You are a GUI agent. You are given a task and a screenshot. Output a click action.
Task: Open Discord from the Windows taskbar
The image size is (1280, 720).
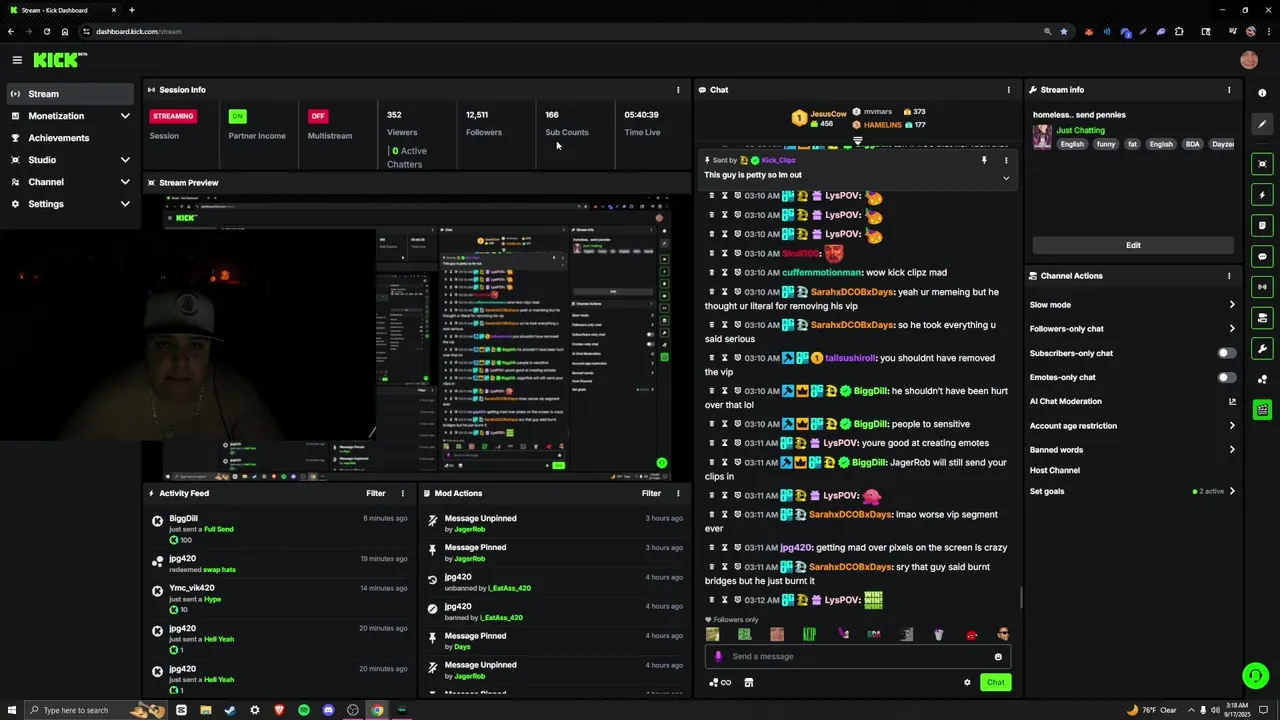click(328, 710)
